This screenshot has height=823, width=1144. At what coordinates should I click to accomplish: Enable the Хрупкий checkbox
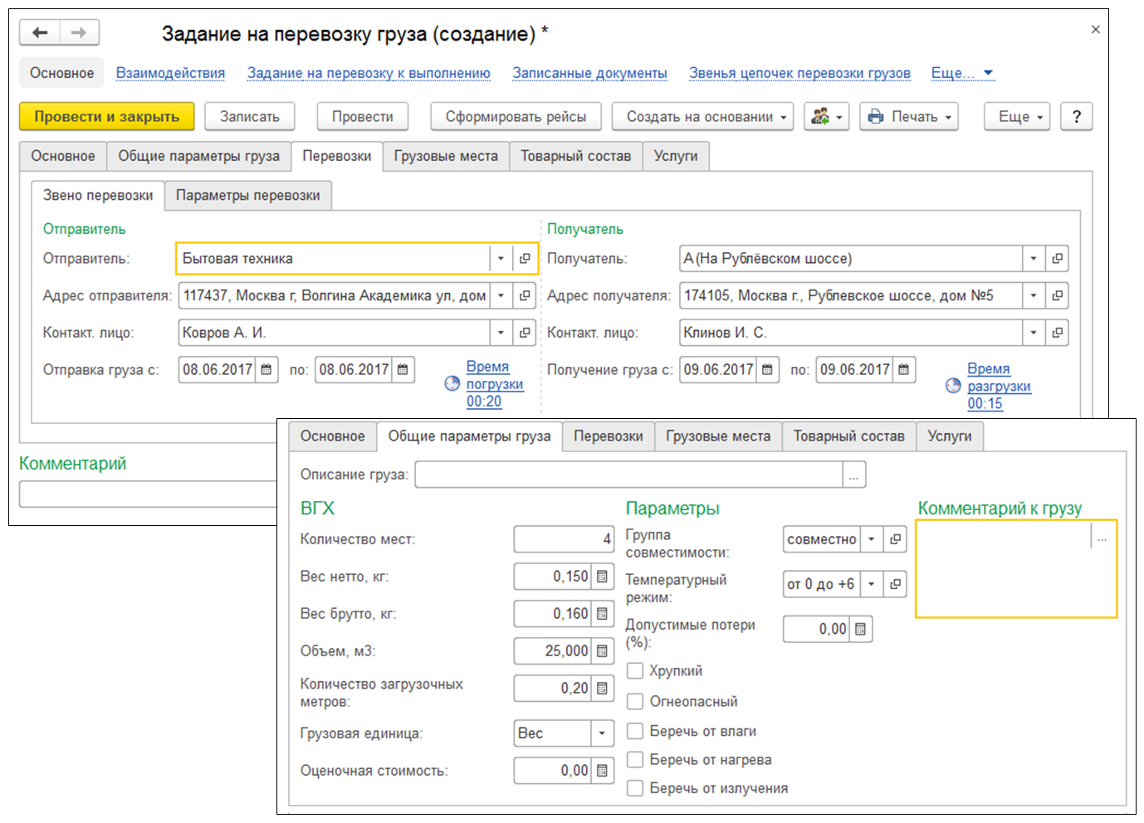pyautogui.click(x=634, y=671)
